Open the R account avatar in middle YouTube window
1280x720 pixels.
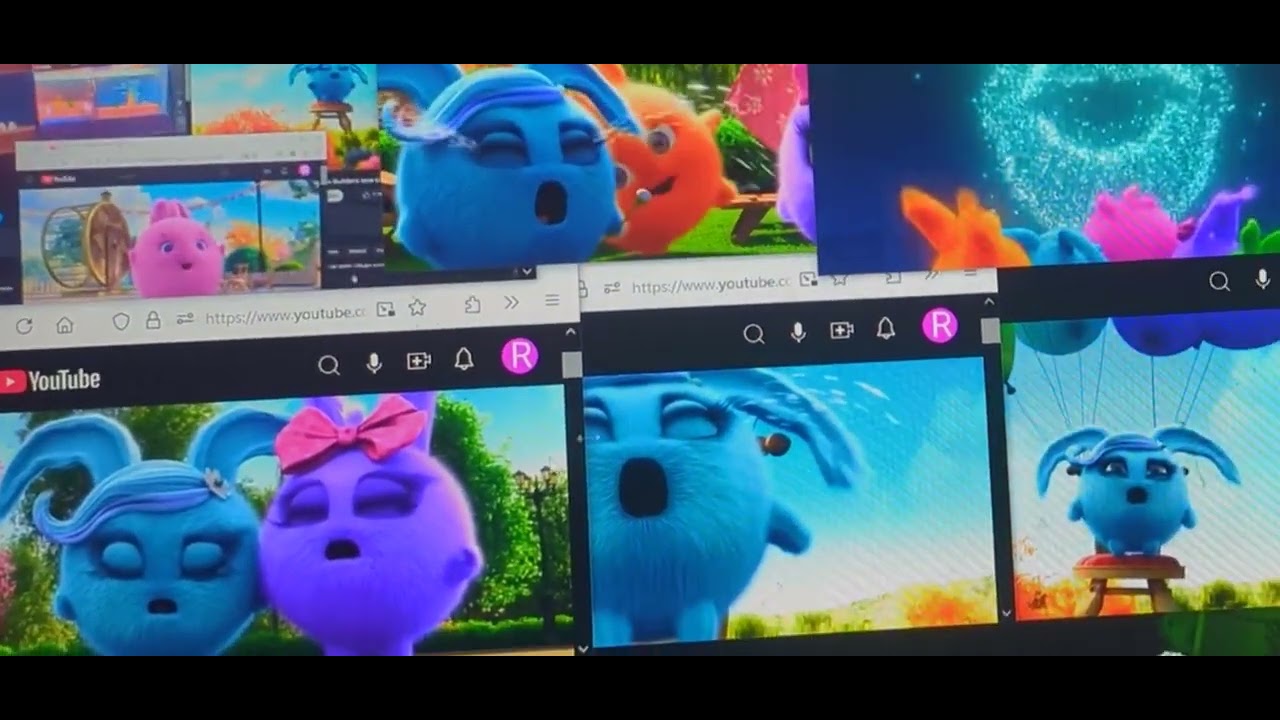coord(940,326)
